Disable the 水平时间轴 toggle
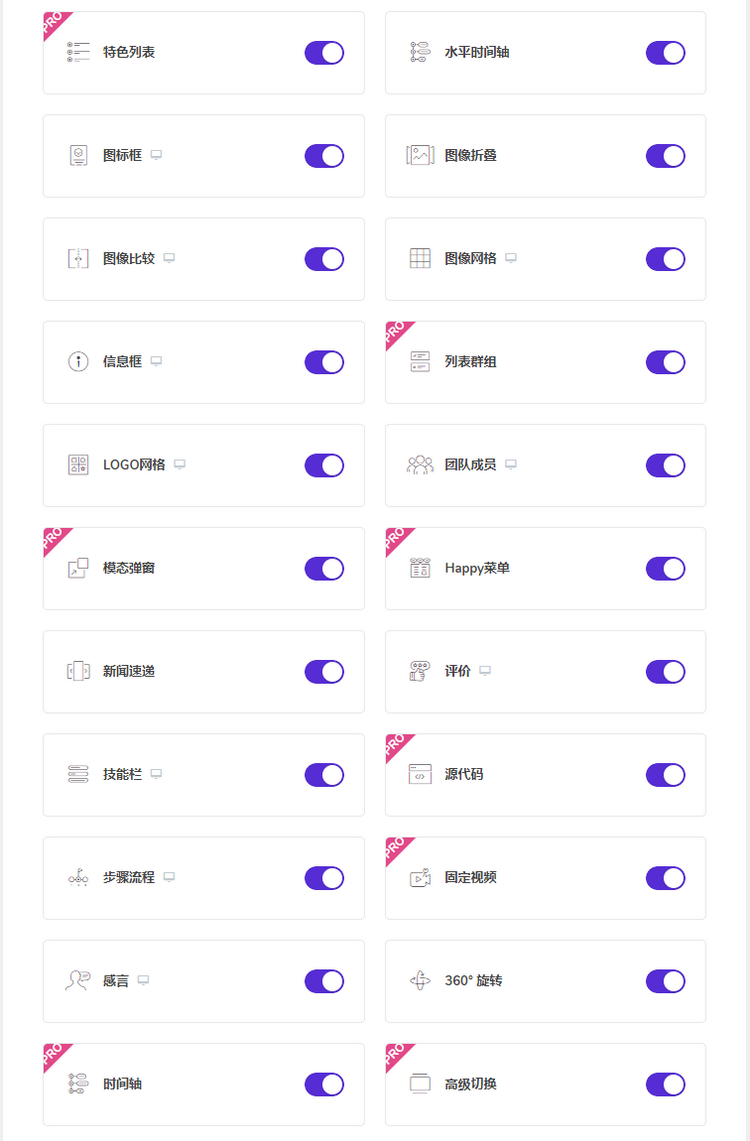 (666, 53)
